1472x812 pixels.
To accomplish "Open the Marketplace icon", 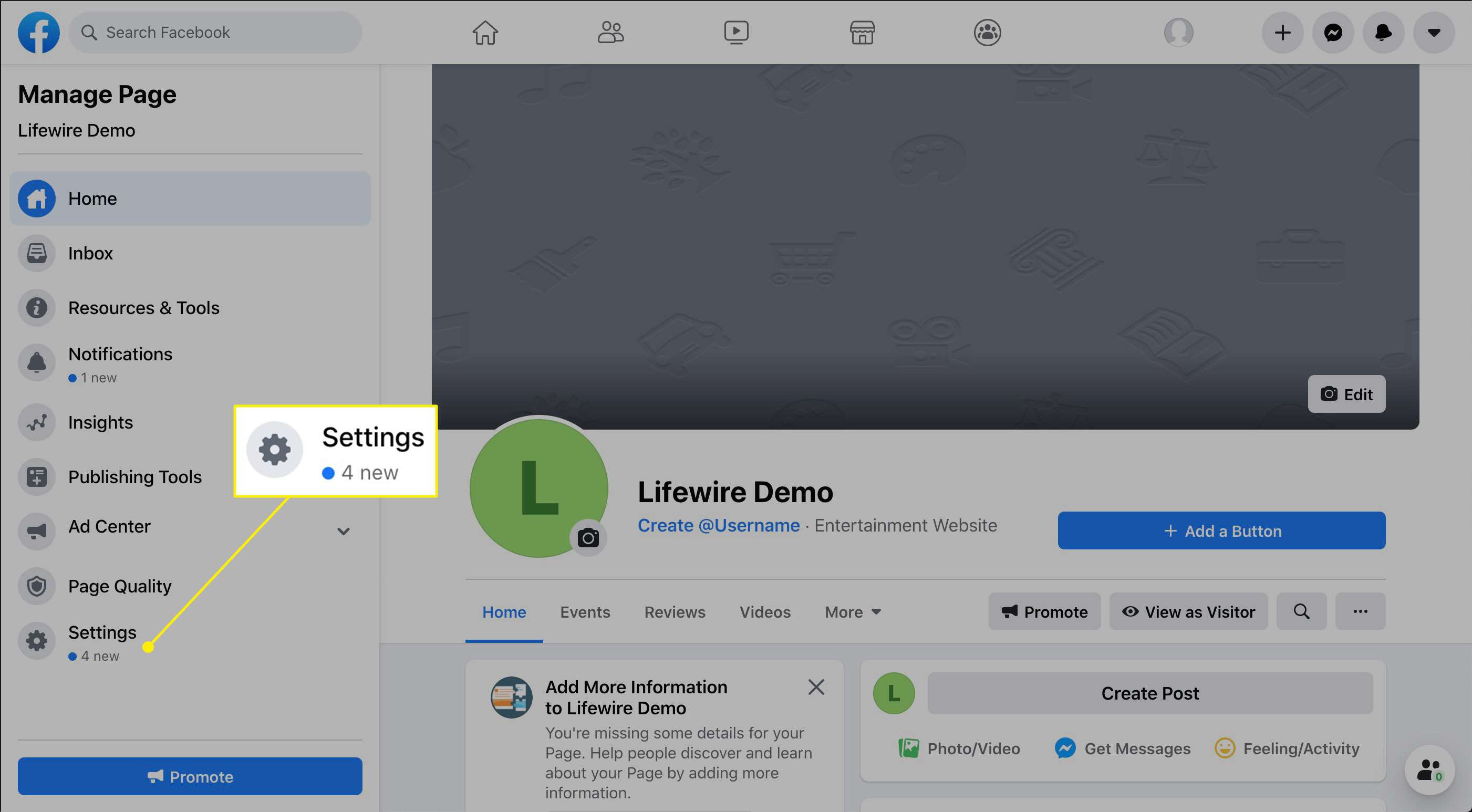I will tap(862, 33).
